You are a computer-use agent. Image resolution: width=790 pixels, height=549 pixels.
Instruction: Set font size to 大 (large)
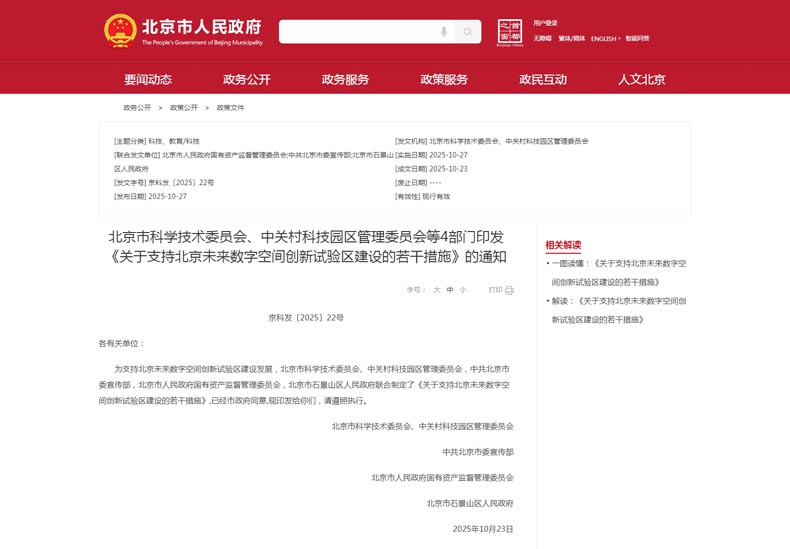[436, 290]
